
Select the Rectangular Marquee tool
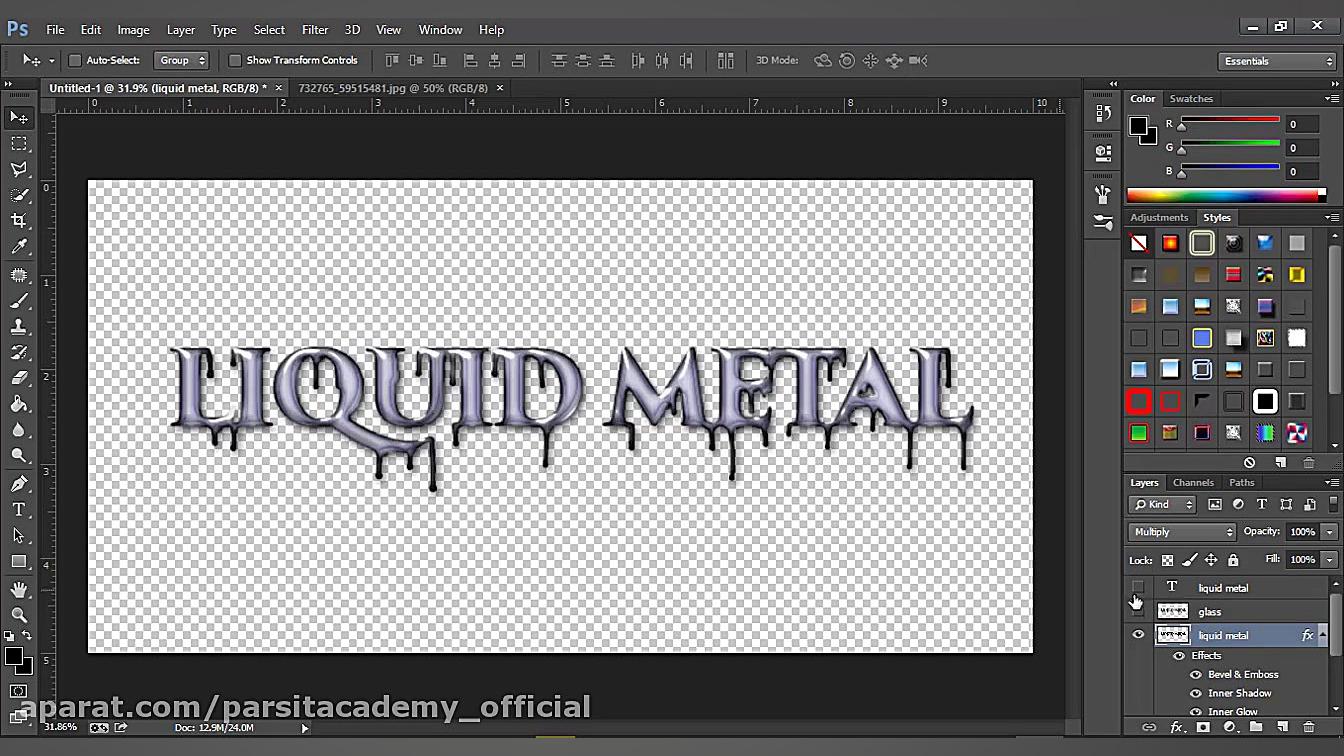pos(19,144)
